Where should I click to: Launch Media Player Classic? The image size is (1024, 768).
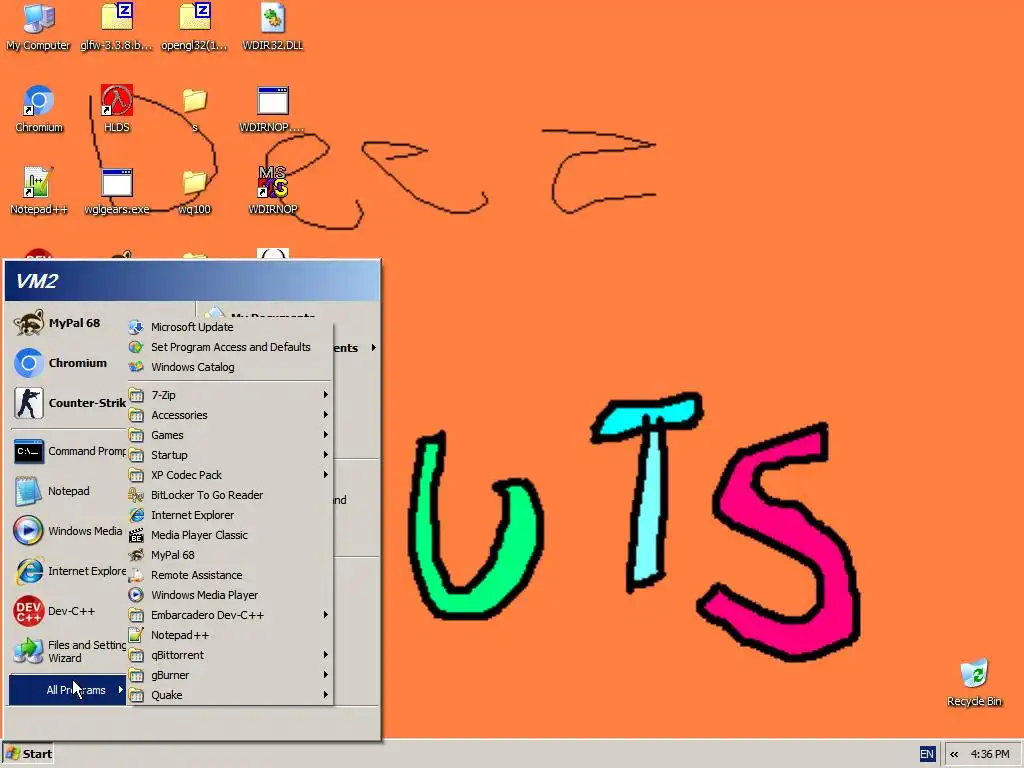[230, 535]
